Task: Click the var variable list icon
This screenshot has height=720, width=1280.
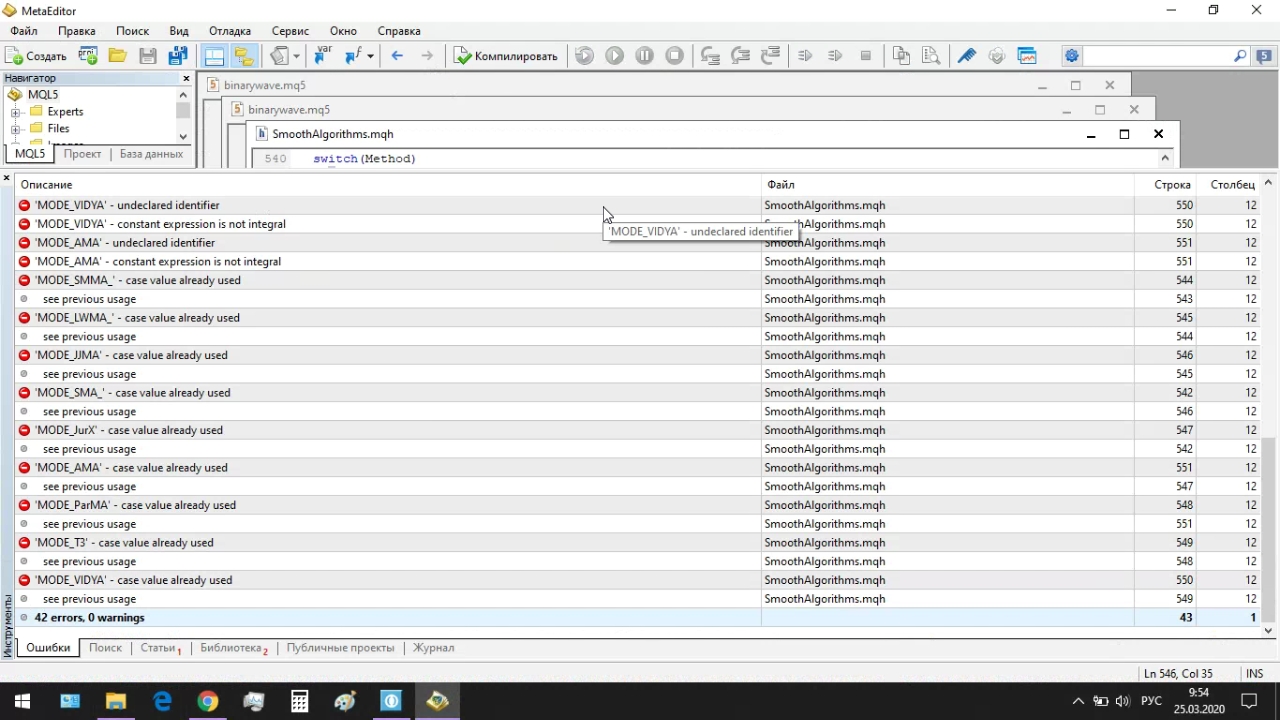Action: tap(323, 56)
